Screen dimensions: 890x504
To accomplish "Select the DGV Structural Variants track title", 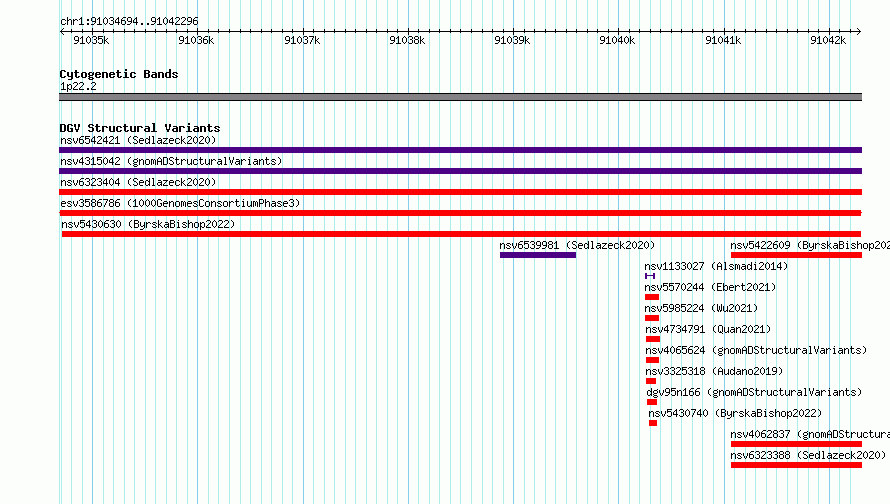I will [x=140, y=128].
